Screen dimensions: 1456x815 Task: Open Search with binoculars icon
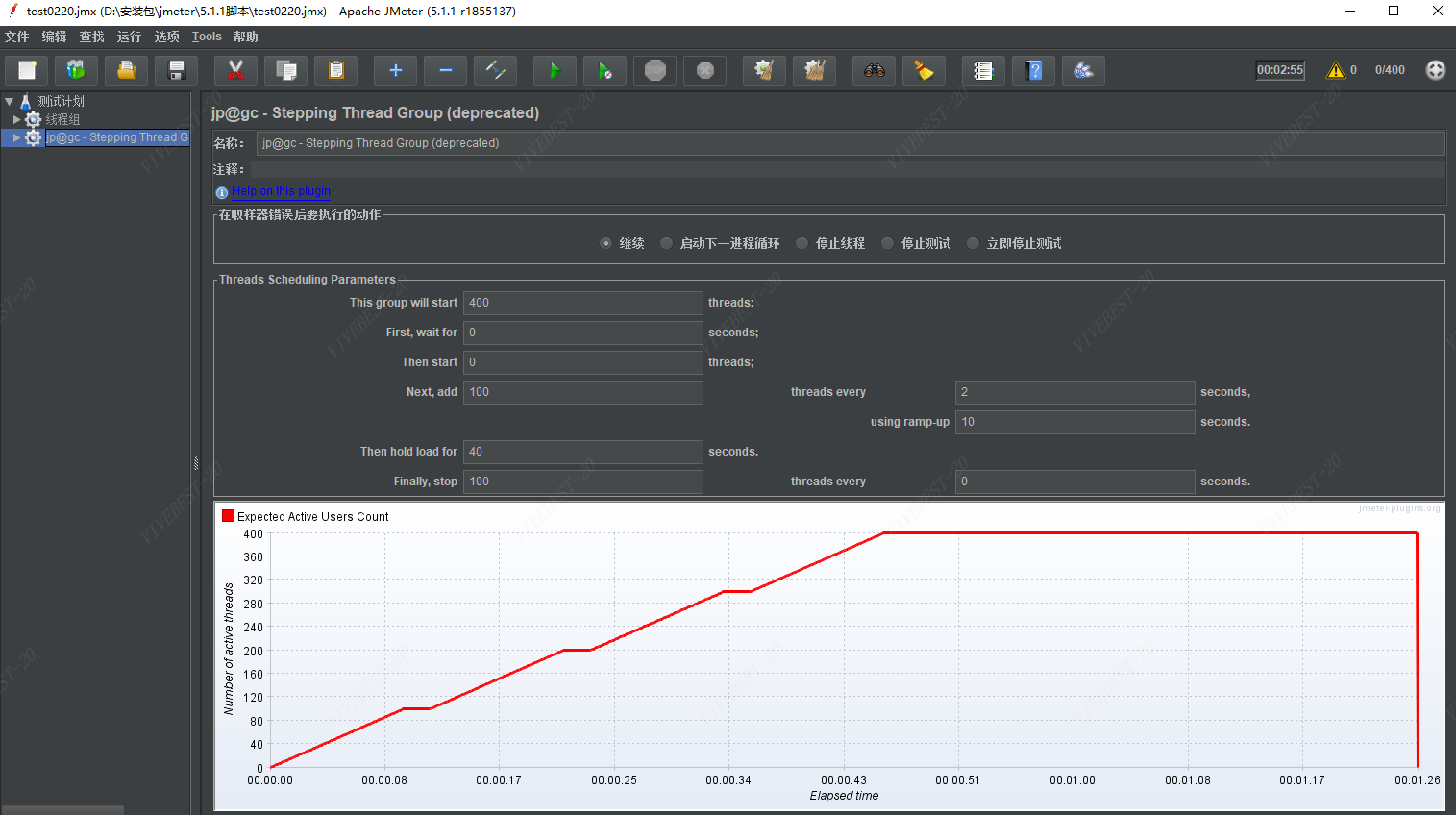pyautogui.click(x=874, y=70)
